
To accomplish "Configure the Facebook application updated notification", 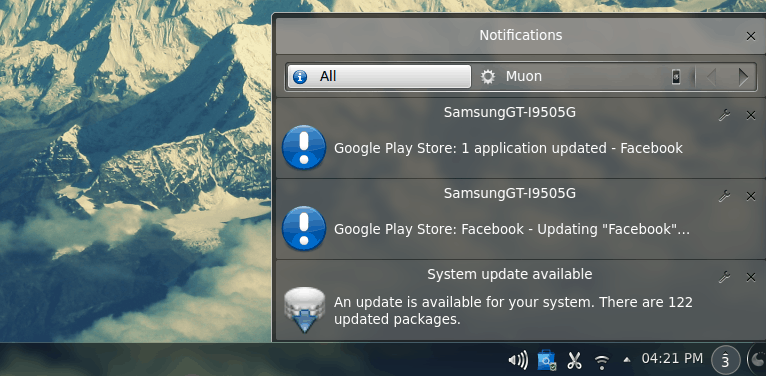I will [x=724, y=115].
